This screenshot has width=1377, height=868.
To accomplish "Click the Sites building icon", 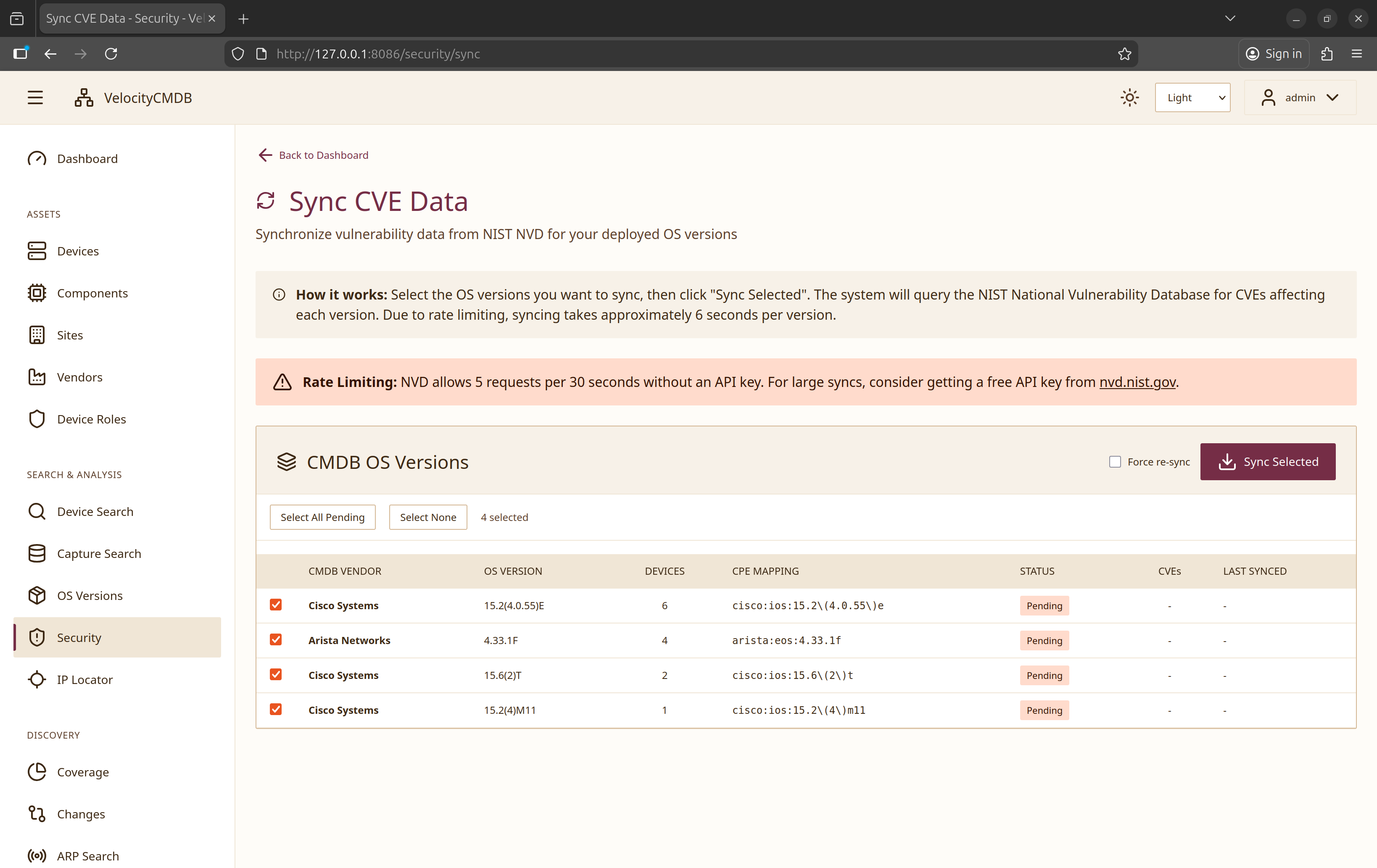I will click(x=37, y=335).
